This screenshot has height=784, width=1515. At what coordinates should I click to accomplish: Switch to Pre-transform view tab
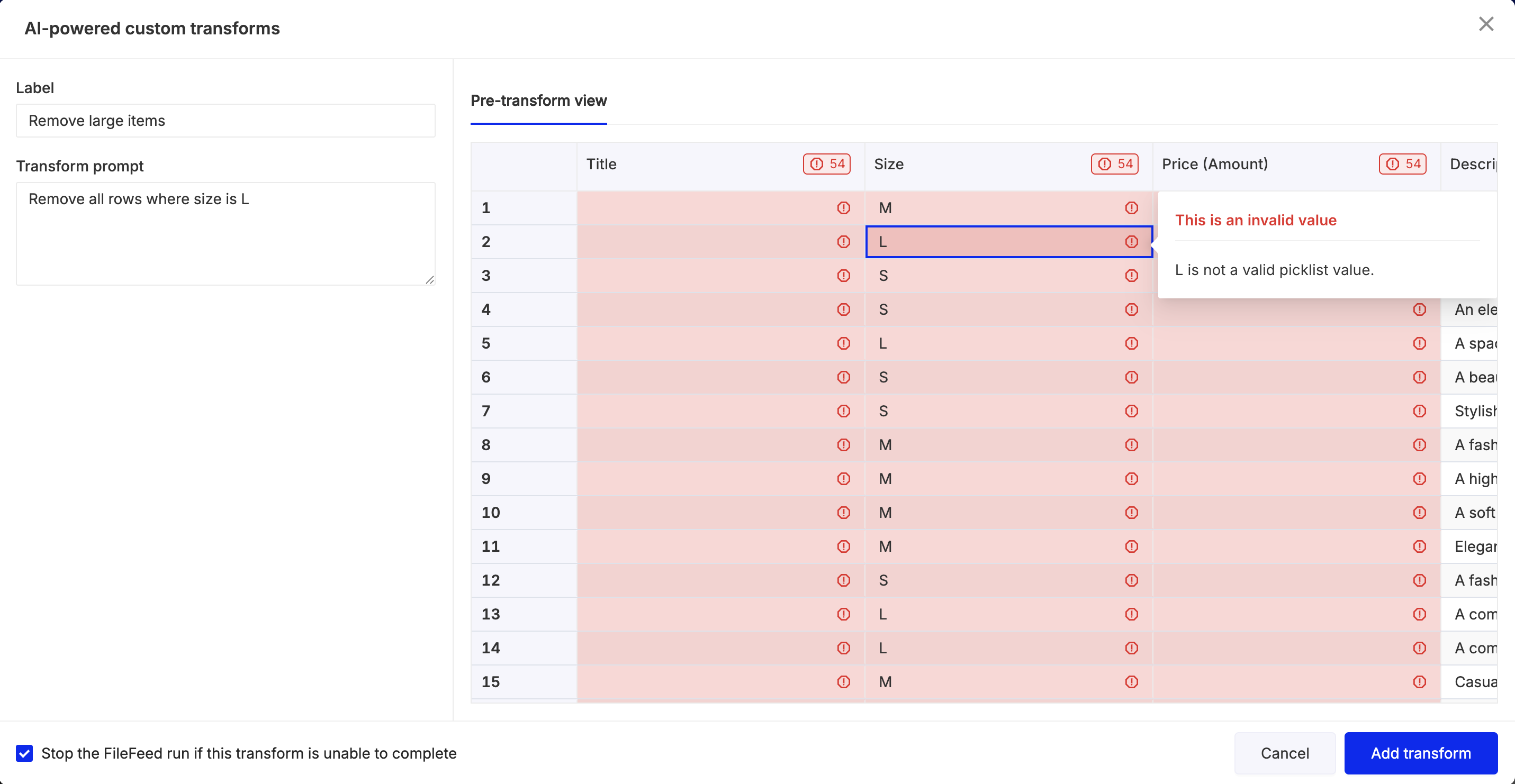tap(538, 101)
